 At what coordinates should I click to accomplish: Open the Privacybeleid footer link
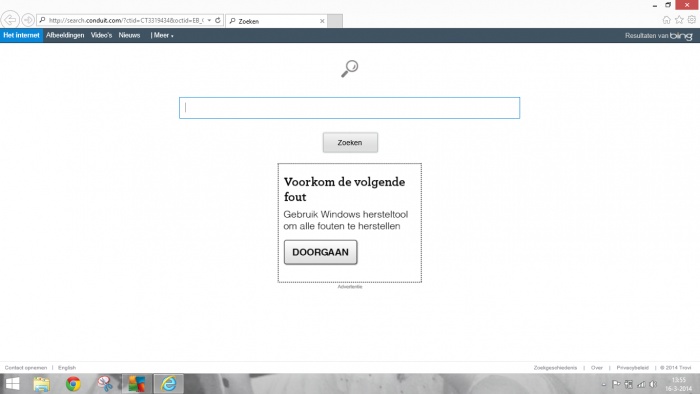tap(632, 368)
